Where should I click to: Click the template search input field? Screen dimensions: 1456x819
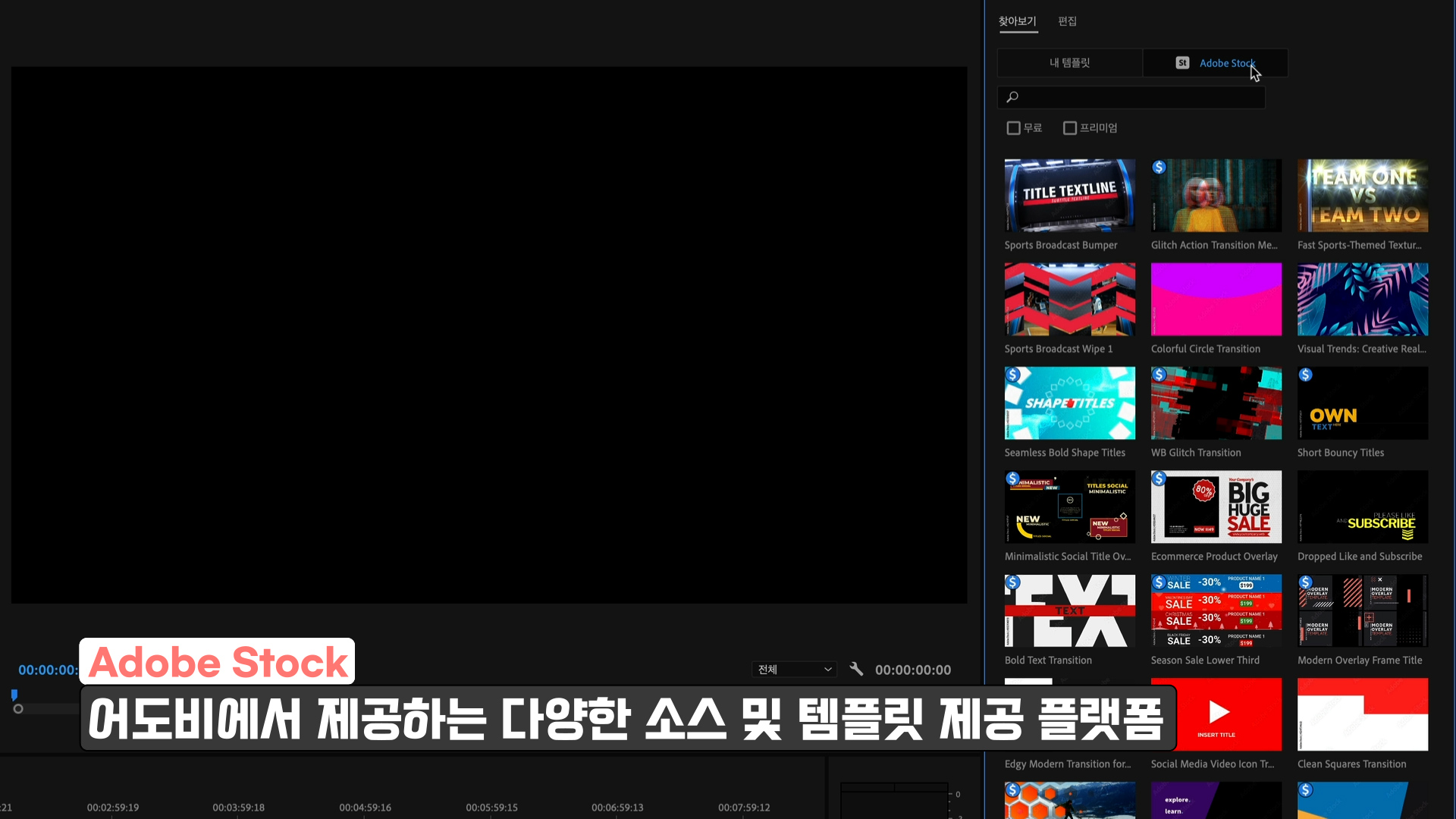[x=1137, y=97]
